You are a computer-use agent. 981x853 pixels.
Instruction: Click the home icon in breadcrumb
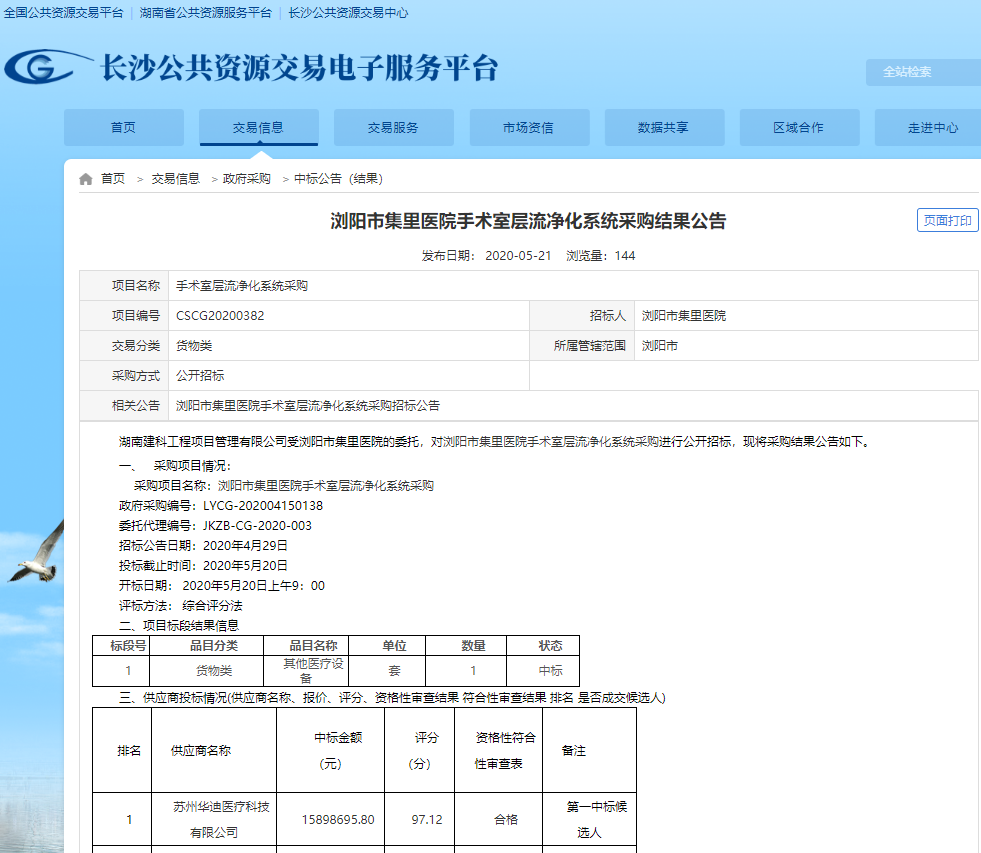pos(86,180)
